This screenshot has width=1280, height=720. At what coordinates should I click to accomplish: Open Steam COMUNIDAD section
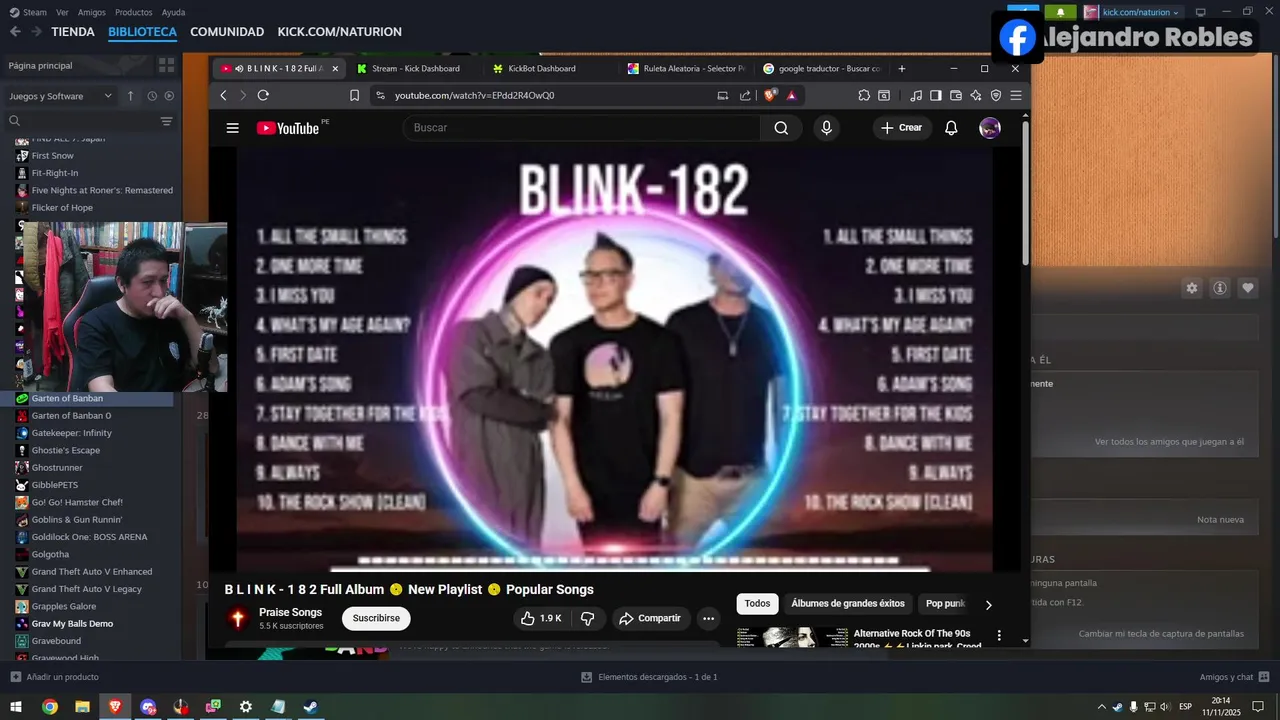227,32
